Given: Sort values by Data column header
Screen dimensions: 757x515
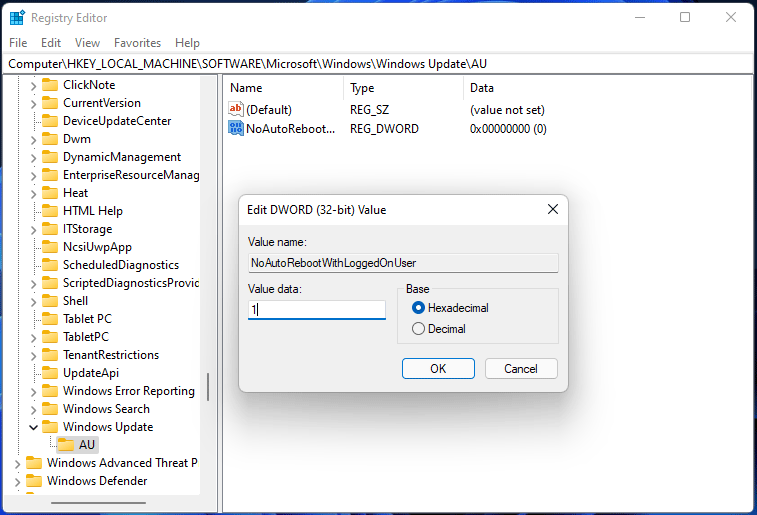Looking at the screenshot, I should coord(607,88).
